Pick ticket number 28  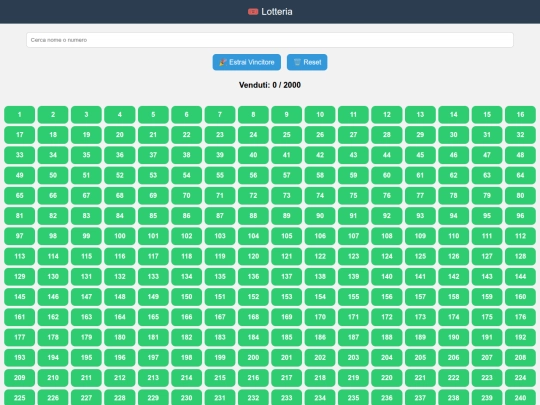[x=387, y=135]
